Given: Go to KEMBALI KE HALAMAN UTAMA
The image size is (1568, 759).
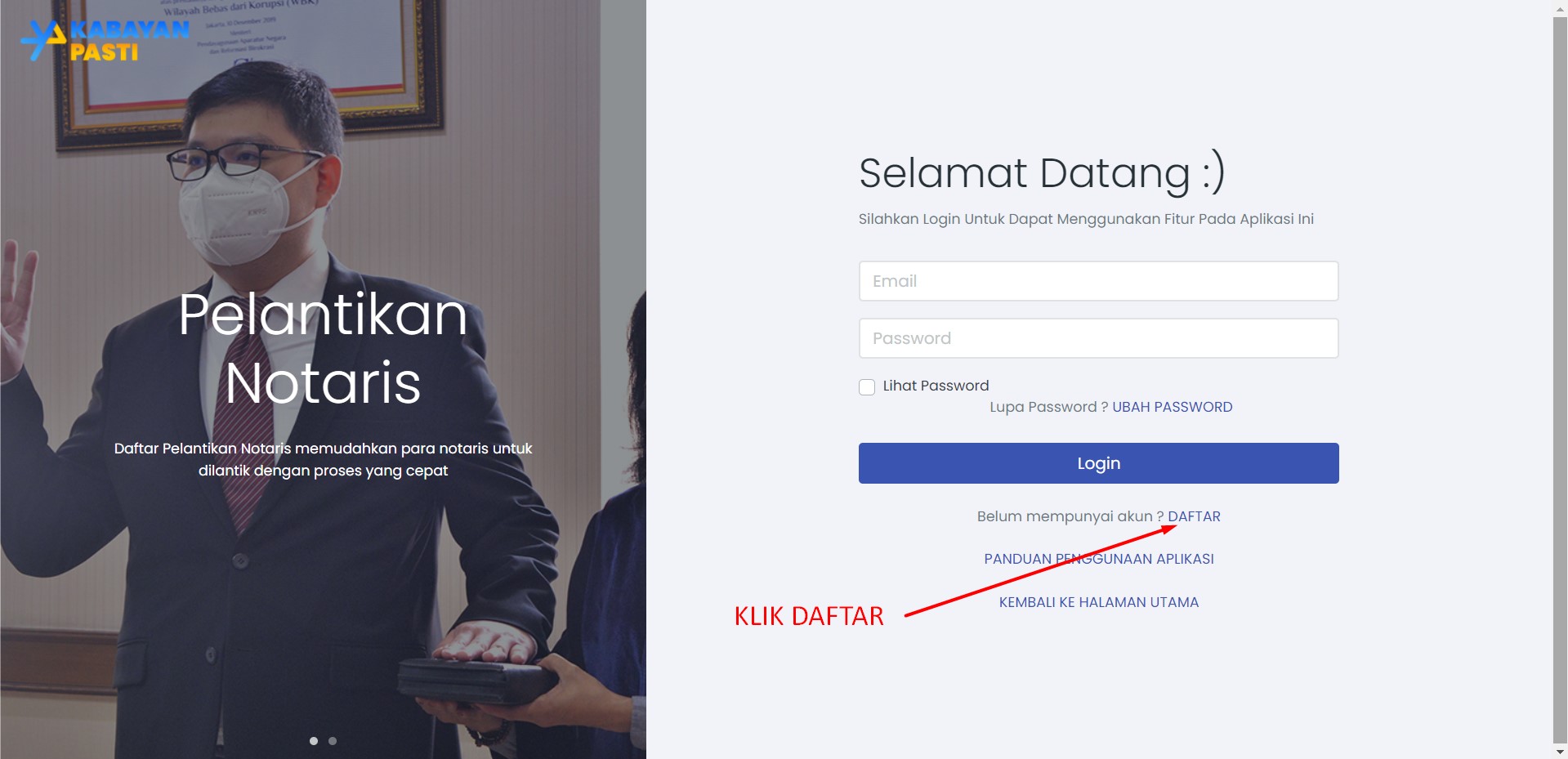Looking at the screenshot, I should (x=1098, y=602).
